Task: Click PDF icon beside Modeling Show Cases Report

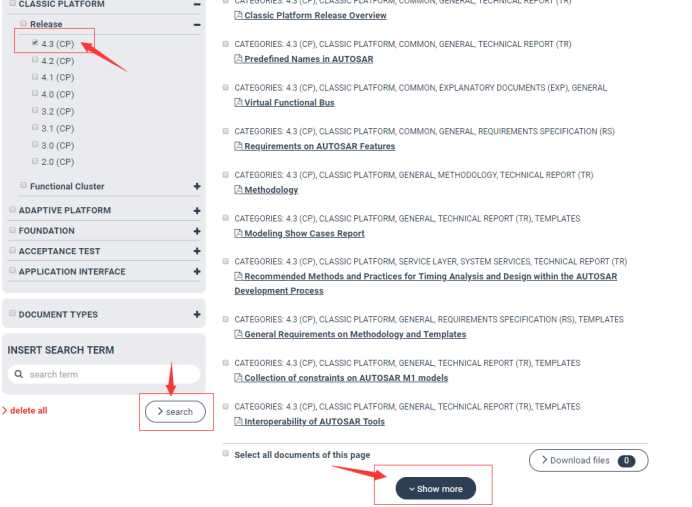Action: (238, 233)
